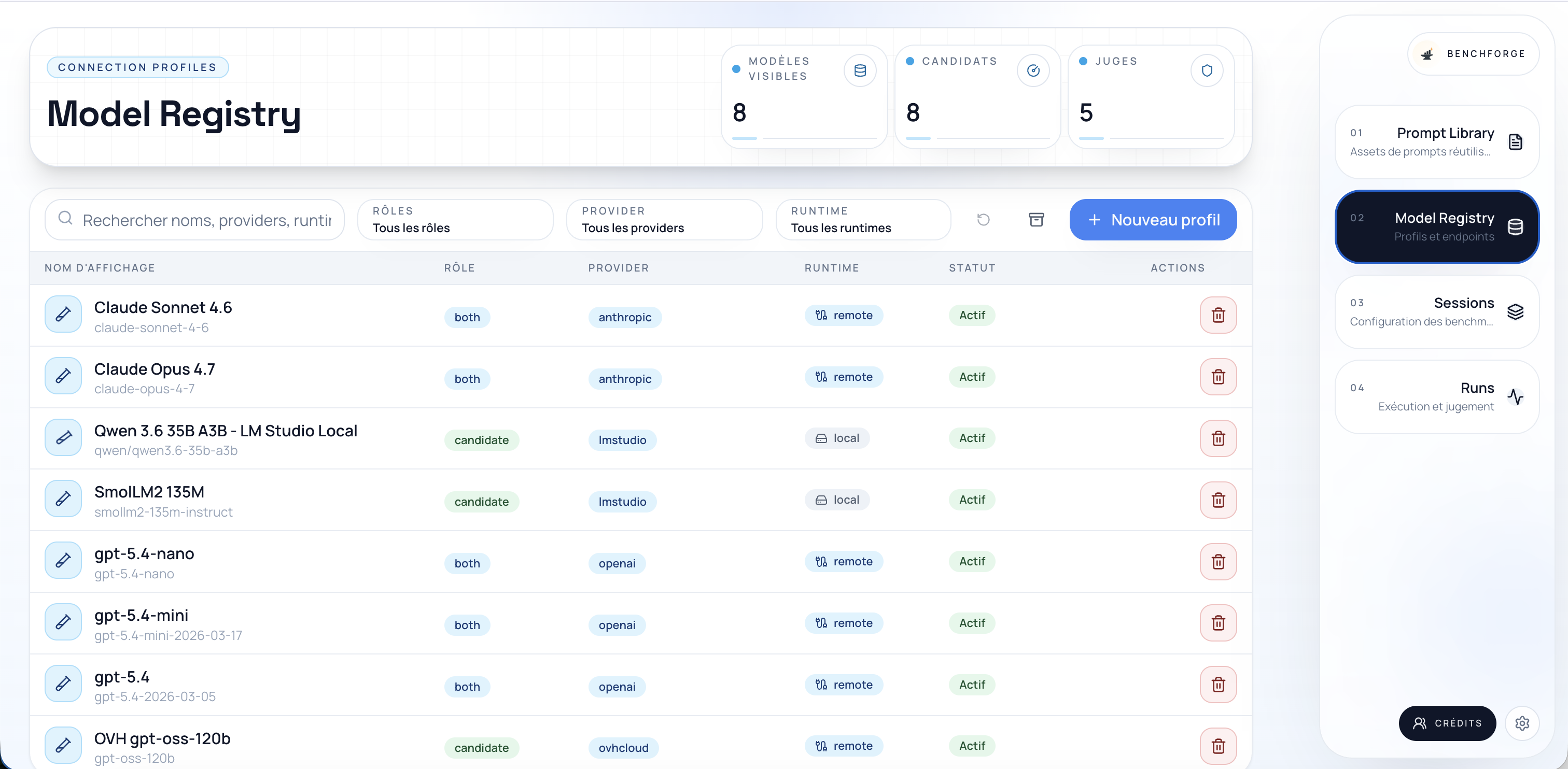Edit the gpt-5.4-nano profile
Viewport: 1568px width, 769px height.
coord(63,560)
